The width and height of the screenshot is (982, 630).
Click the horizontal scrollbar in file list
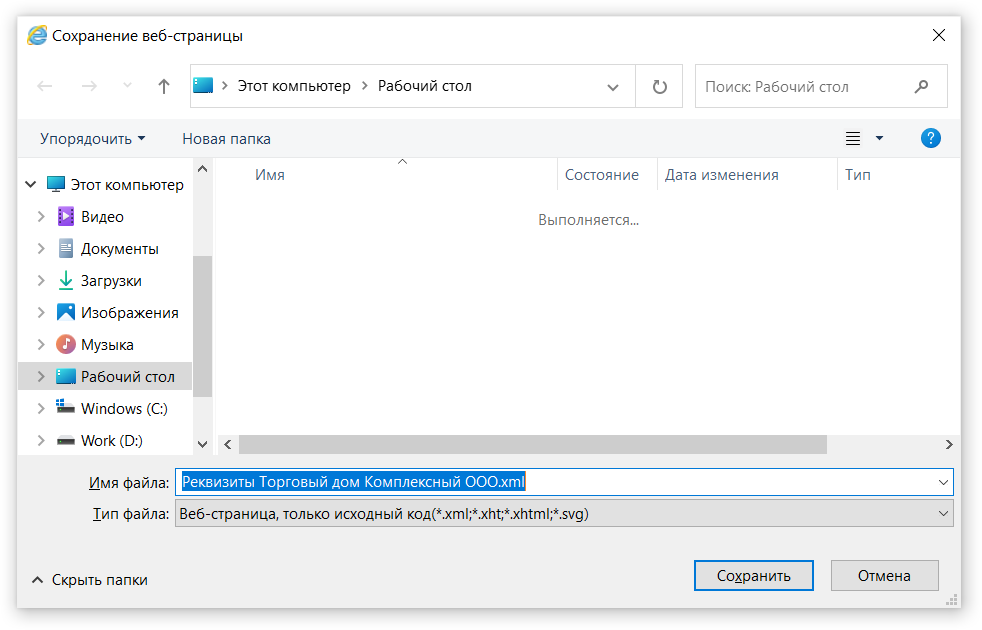532,444
